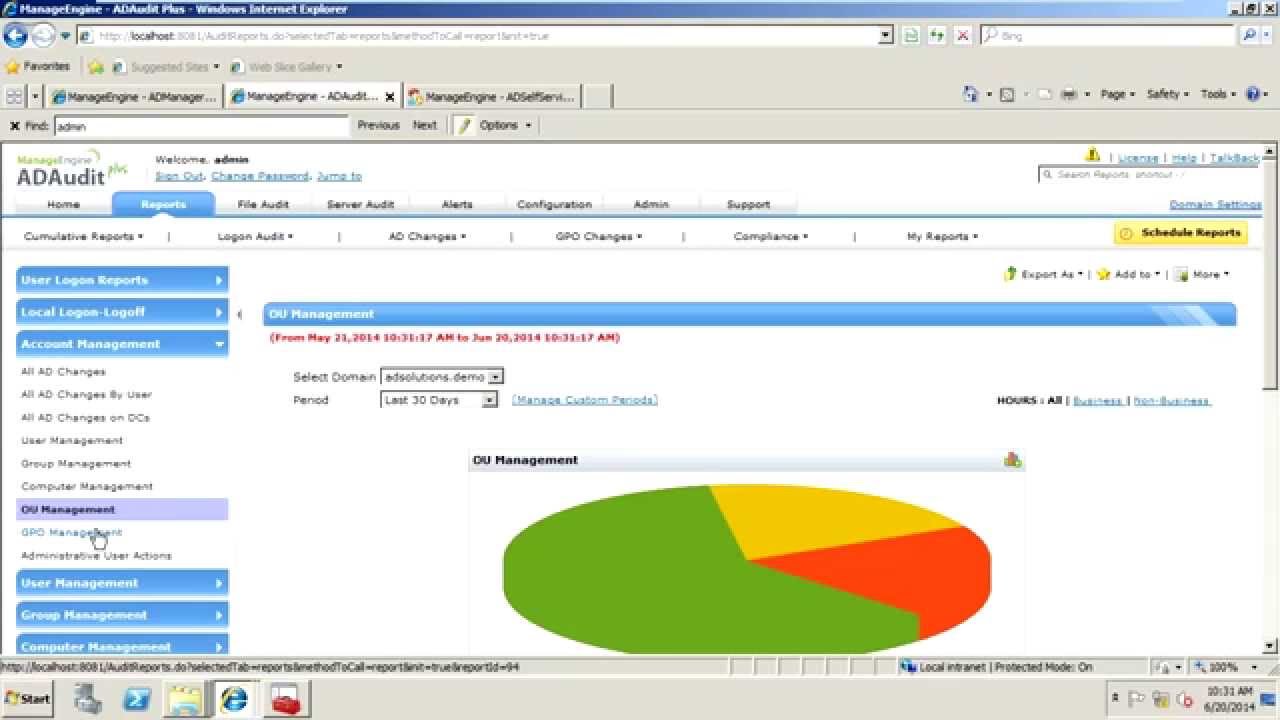Screen dimensions: 1280x720
Task: Click the highlighter pencil icon in Find bar
Action: click(464, 126)
